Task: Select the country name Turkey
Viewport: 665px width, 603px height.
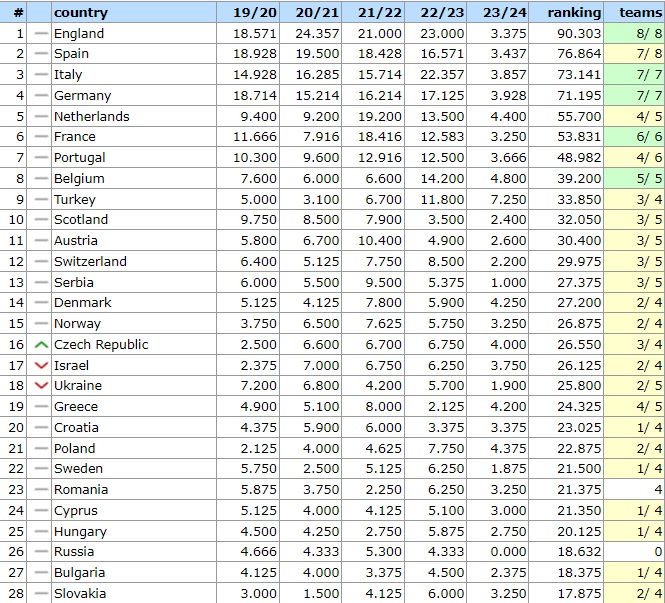Action: coord(75,199)
